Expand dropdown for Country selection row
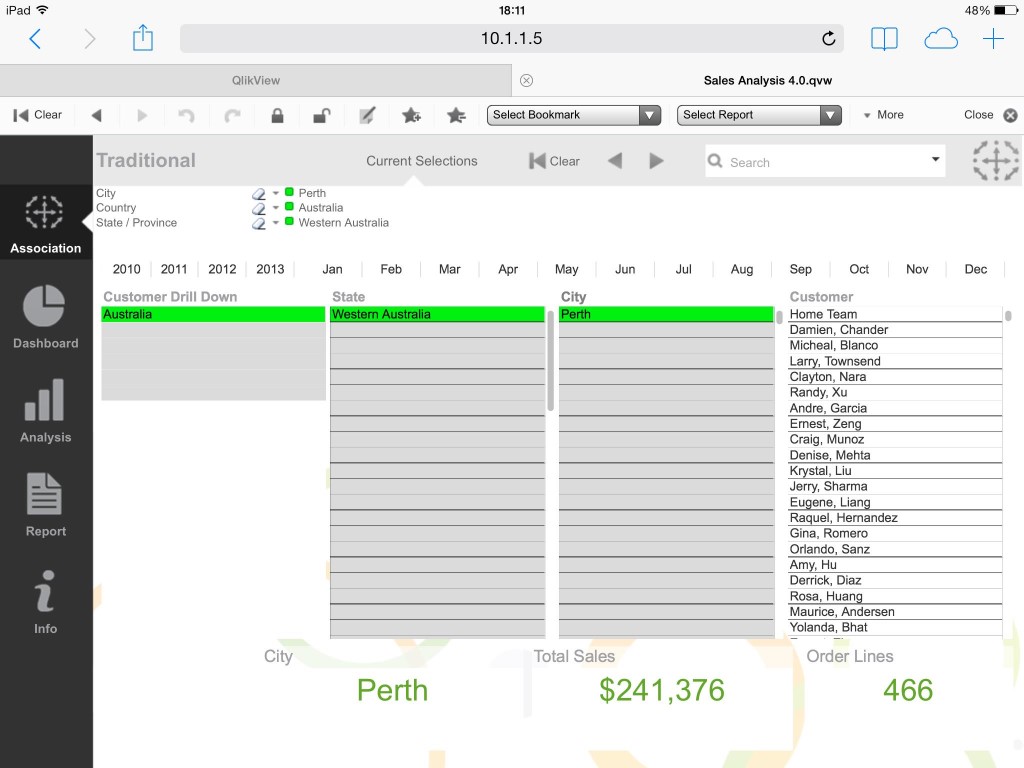The image size is (1024, 768). pos(276,208)
